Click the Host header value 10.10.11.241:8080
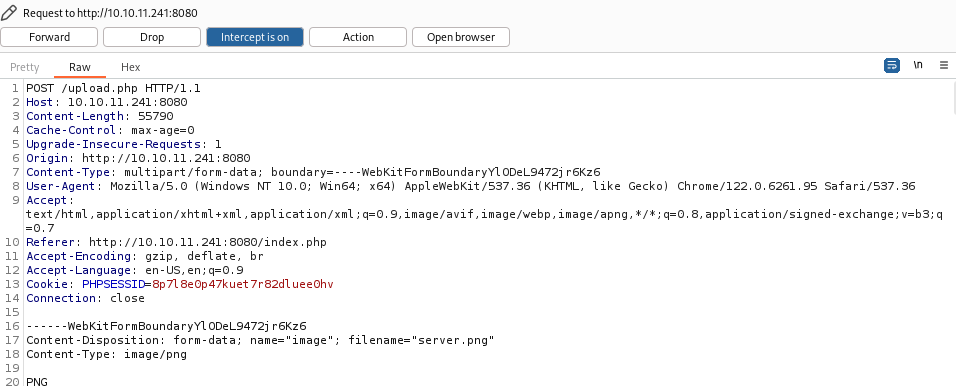The height and width of the screenshot is (386, 956). tap(127, 102)
